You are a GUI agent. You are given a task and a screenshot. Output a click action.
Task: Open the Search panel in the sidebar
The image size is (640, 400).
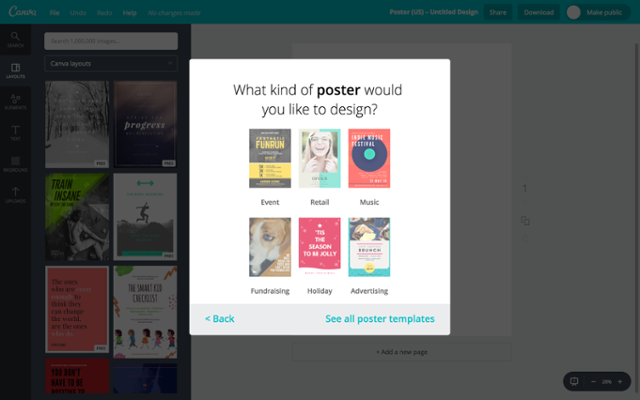point(15,40)
